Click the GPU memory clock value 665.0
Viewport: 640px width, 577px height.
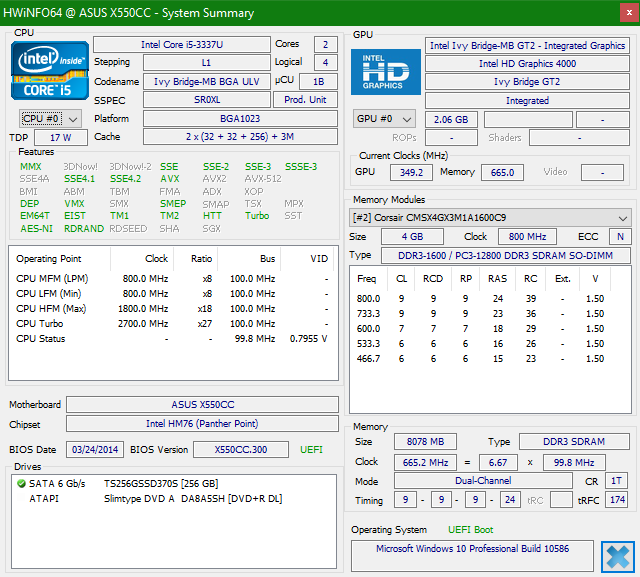[x=502, y=173]
